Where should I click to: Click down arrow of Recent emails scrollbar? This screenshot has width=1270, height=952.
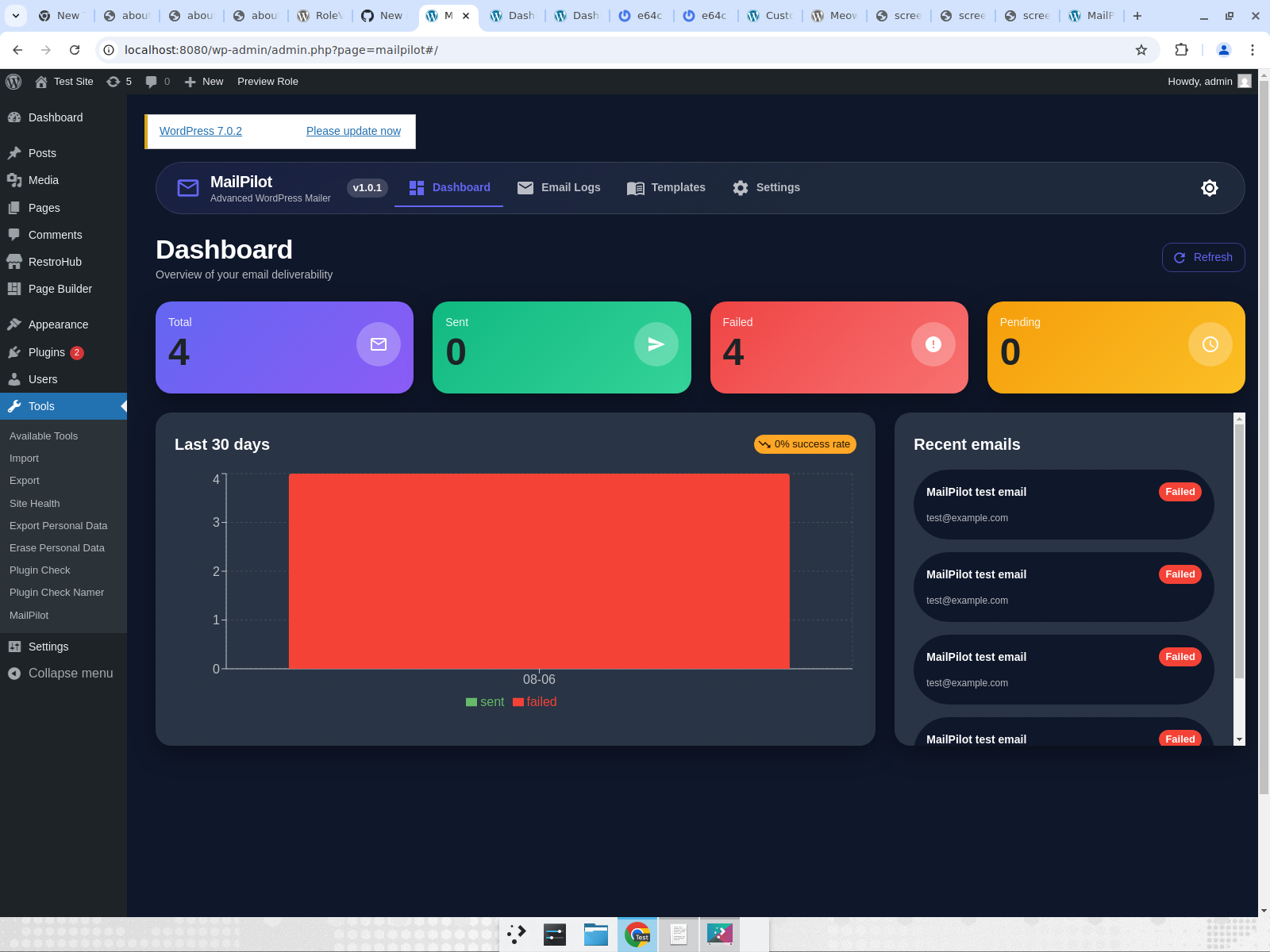pyautogui.click(x=1239, y=739)
